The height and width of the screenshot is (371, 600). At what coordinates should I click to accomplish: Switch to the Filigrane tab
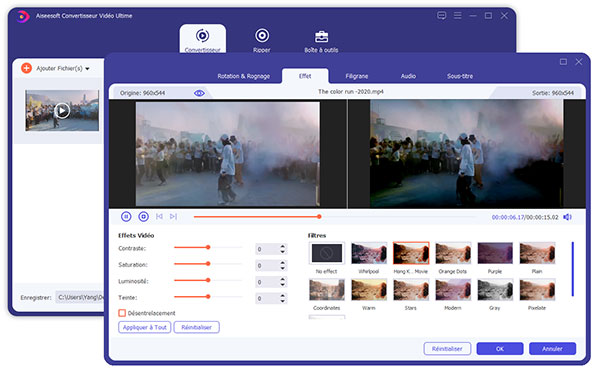(x=357, y=76)
